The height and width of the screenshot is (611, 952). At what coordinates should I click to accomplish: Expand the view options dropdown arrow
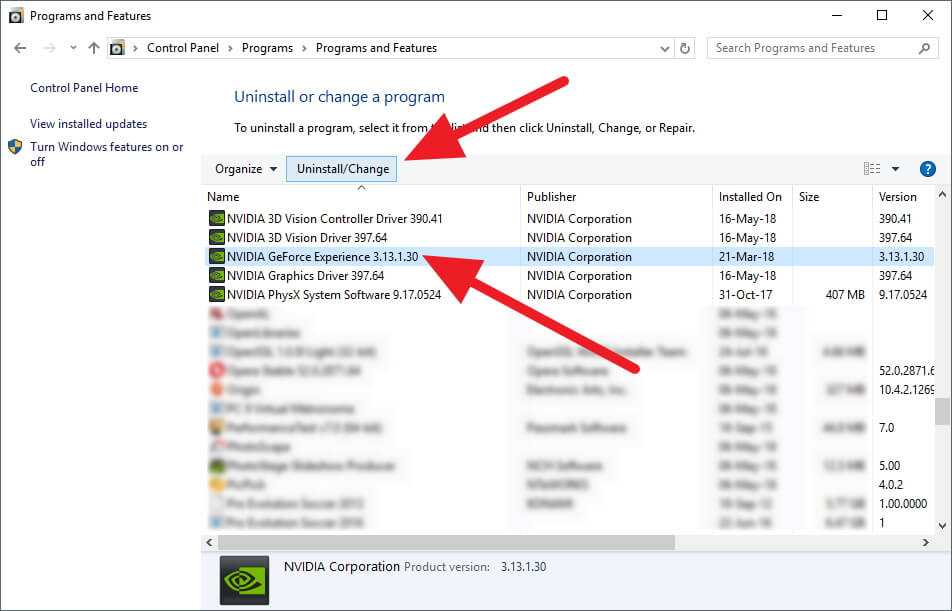(895, 169)
